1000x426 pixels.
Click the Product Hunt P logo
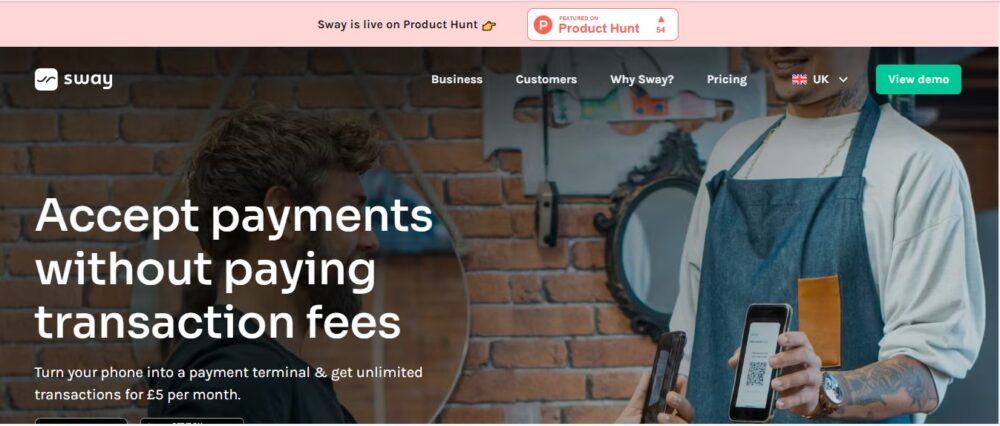coord(543,25)
